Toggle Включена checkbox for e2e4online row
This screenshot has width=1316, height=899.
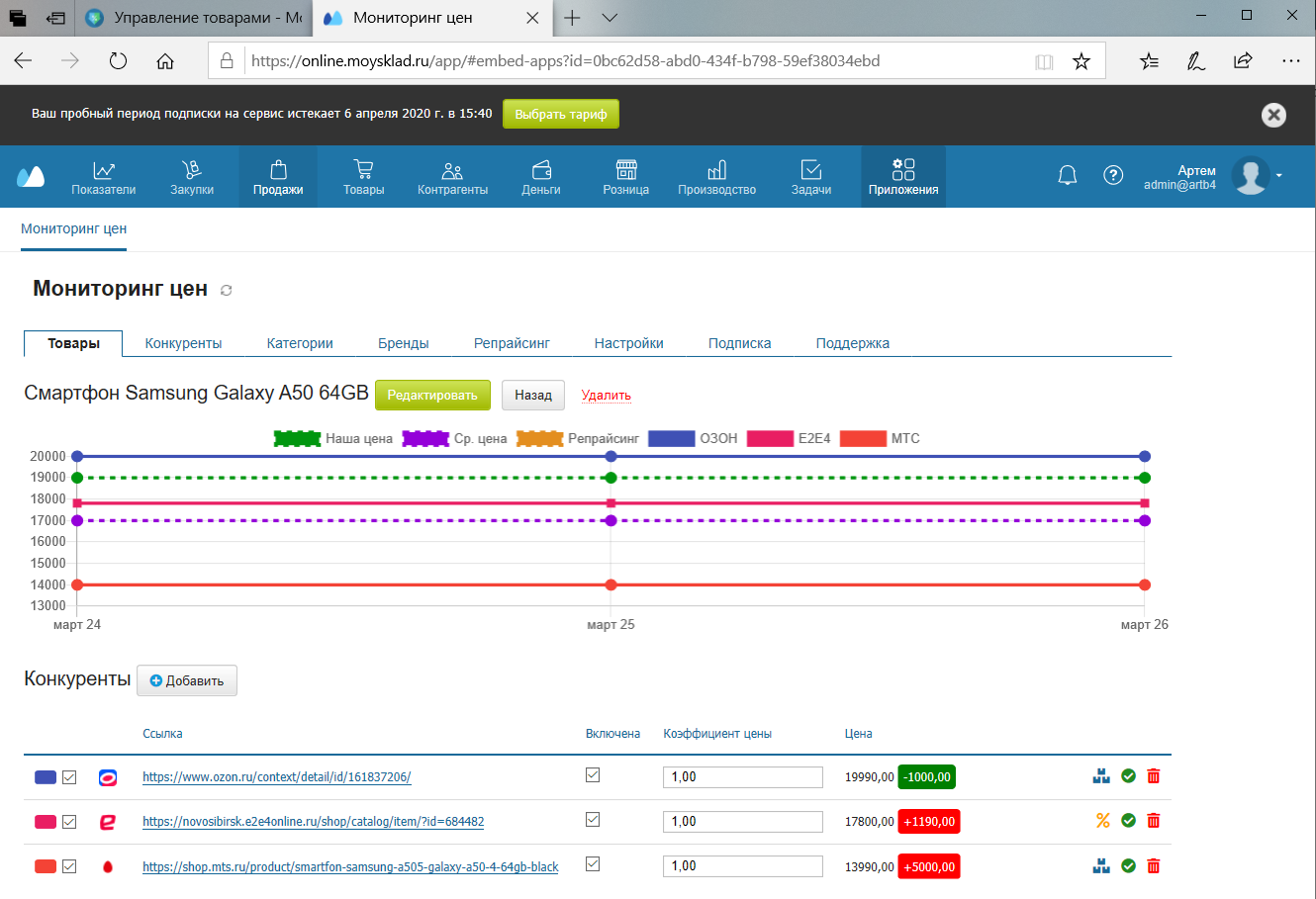[x=593, y=819]
